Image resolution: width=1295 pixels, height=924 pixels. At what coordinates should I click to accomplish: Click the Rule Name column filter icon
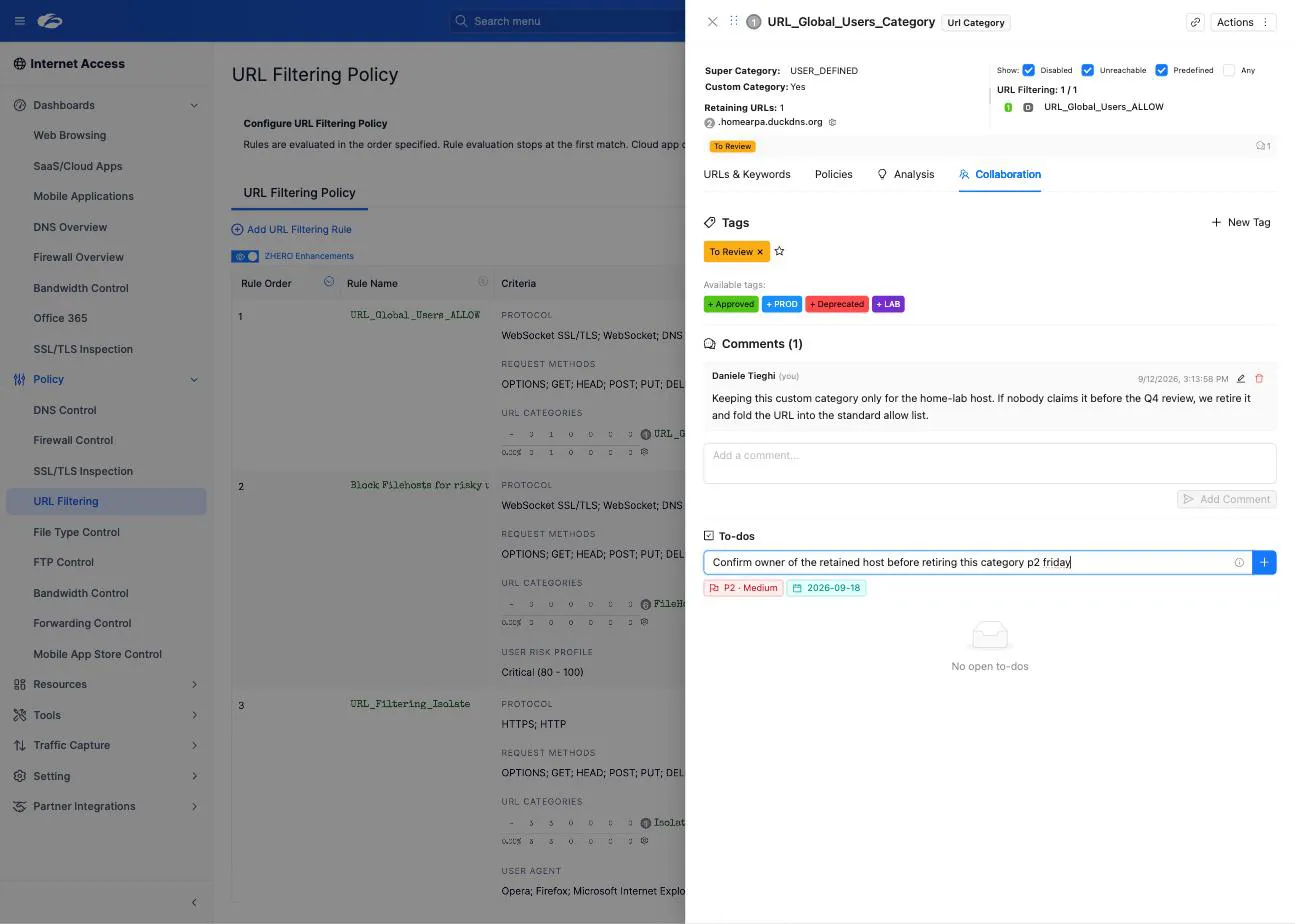[x=483, y=282]
